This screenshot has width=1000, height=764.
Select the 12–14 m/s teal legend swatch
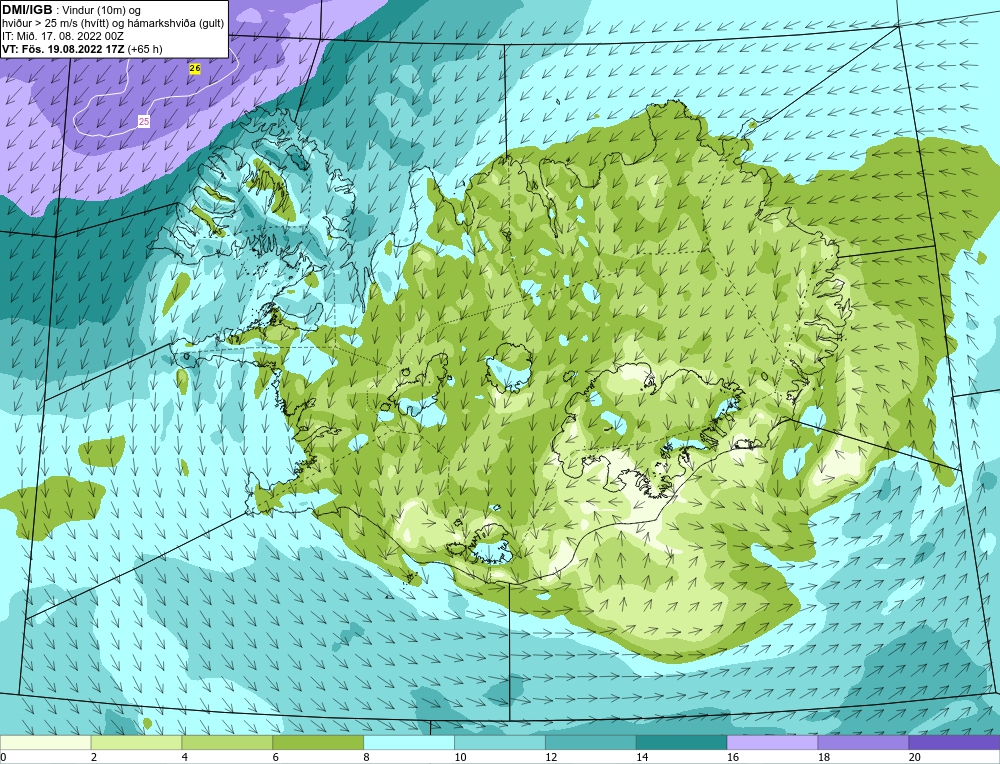click(x=591, y=743)
